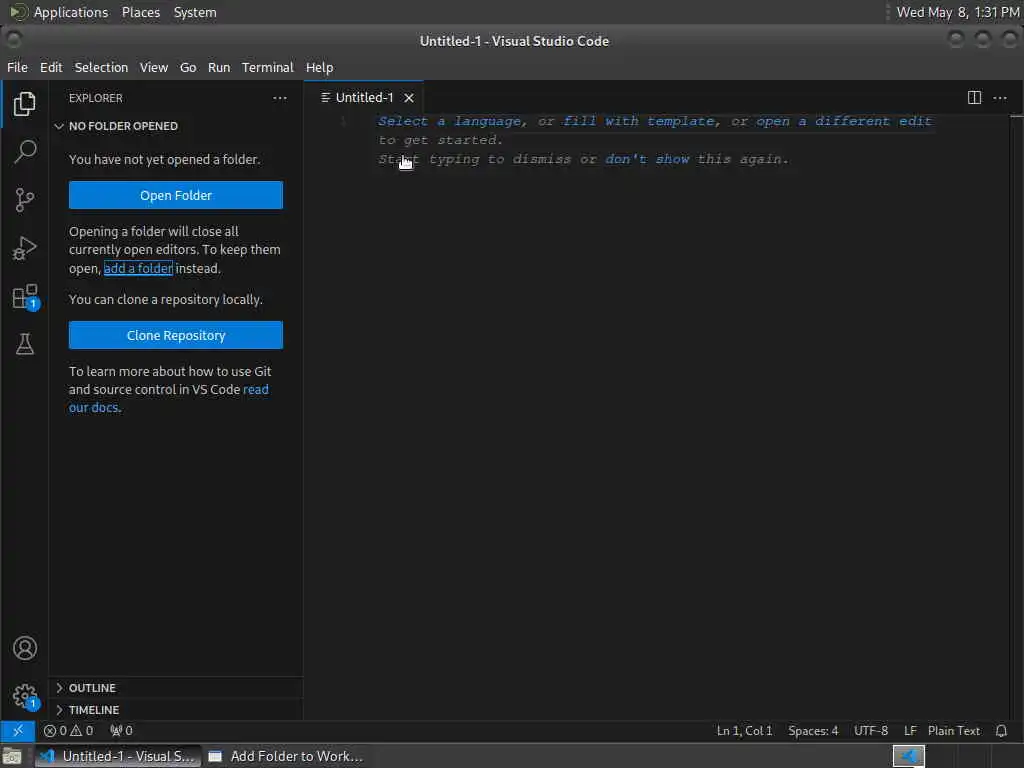The height and width of the screenshot is (768, 1024).
Task: Open the View menu
Action: (153, 67)
